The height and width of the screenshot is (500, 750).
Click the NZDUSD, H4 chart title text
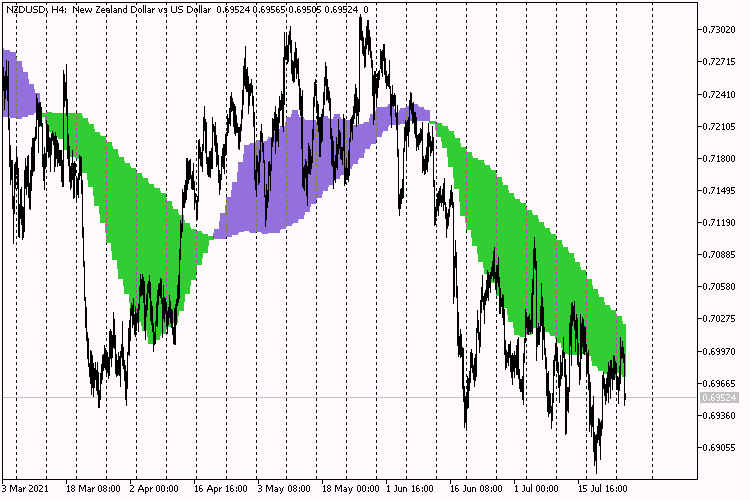(x=109, y=9)
